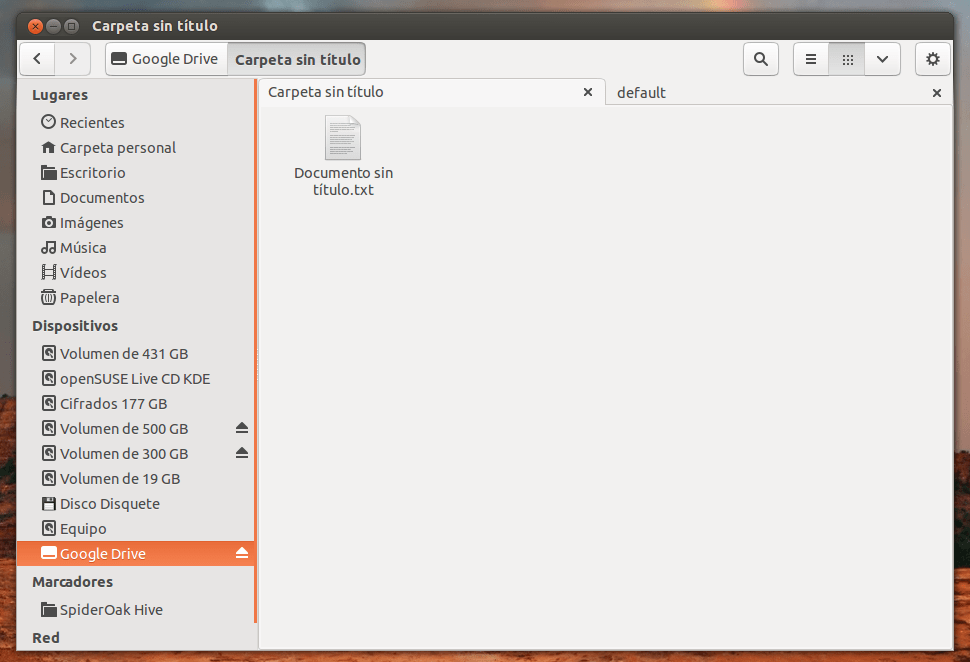This screenshot has height=662, width=970.
Task: Open SpiderOak Hive bookmark
Action: [x=110, y=609]
